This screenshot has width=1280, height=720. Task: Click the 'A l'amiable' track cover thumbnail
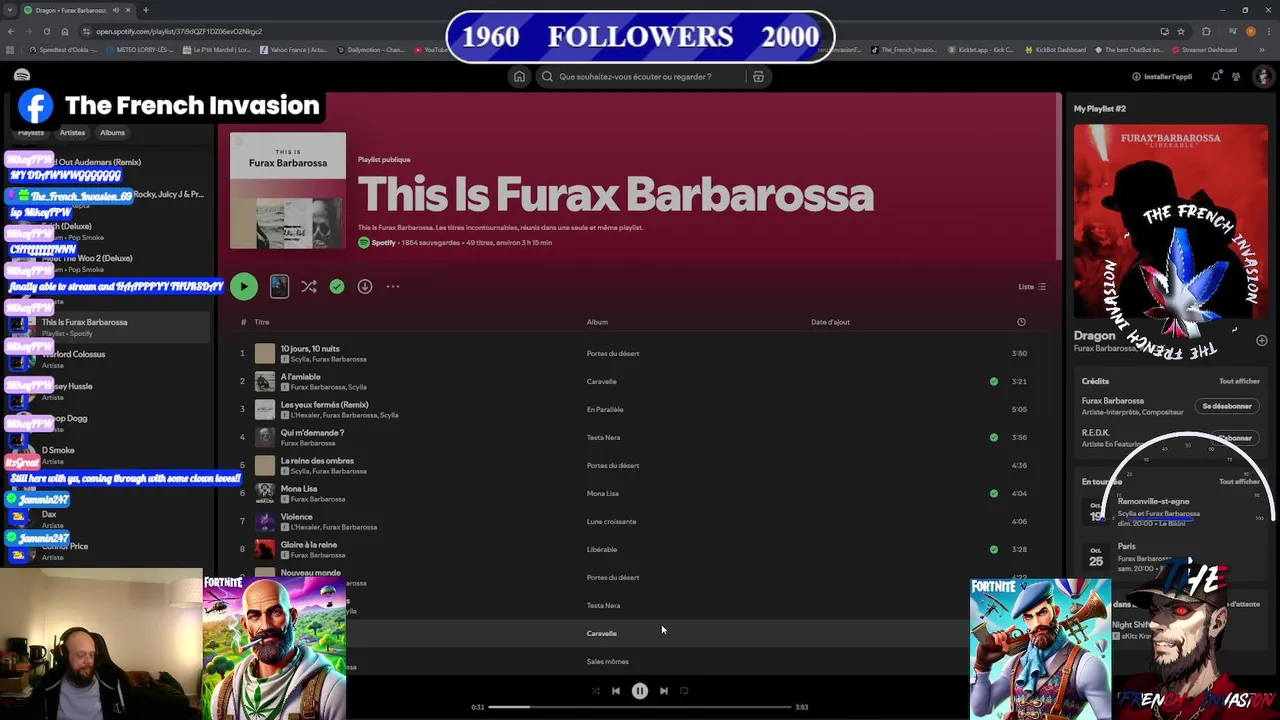(x=265, y=381)
